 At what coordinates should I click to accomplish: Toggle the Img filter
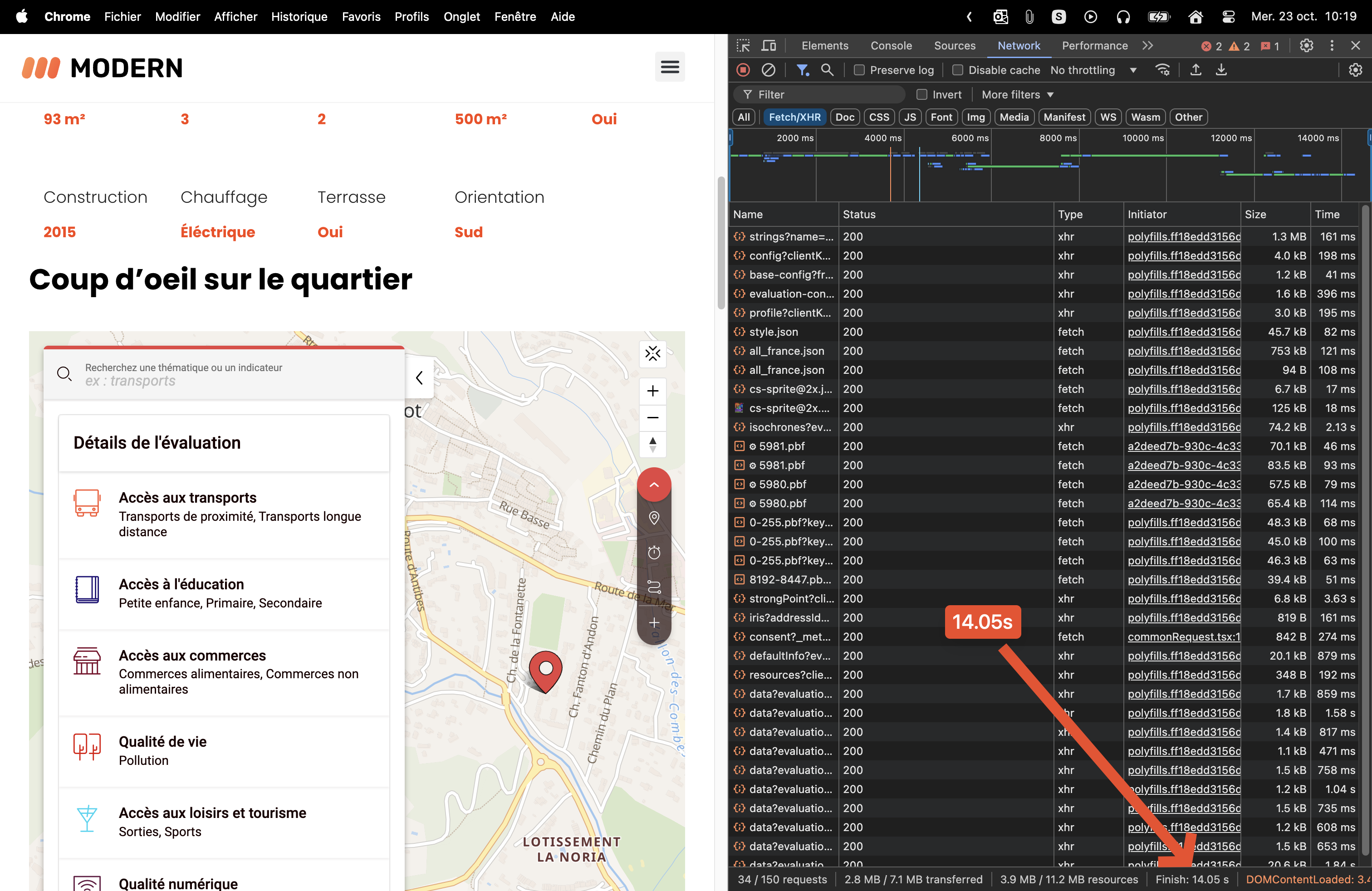pos(975,117)
